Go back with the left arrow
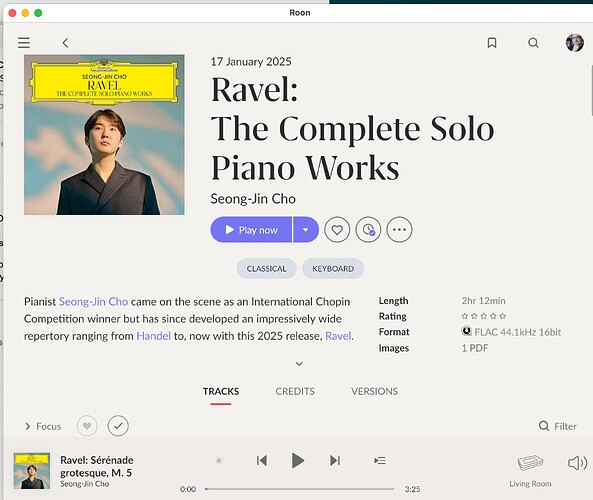The height and width of the screenshot is (500, 593). 65,43
